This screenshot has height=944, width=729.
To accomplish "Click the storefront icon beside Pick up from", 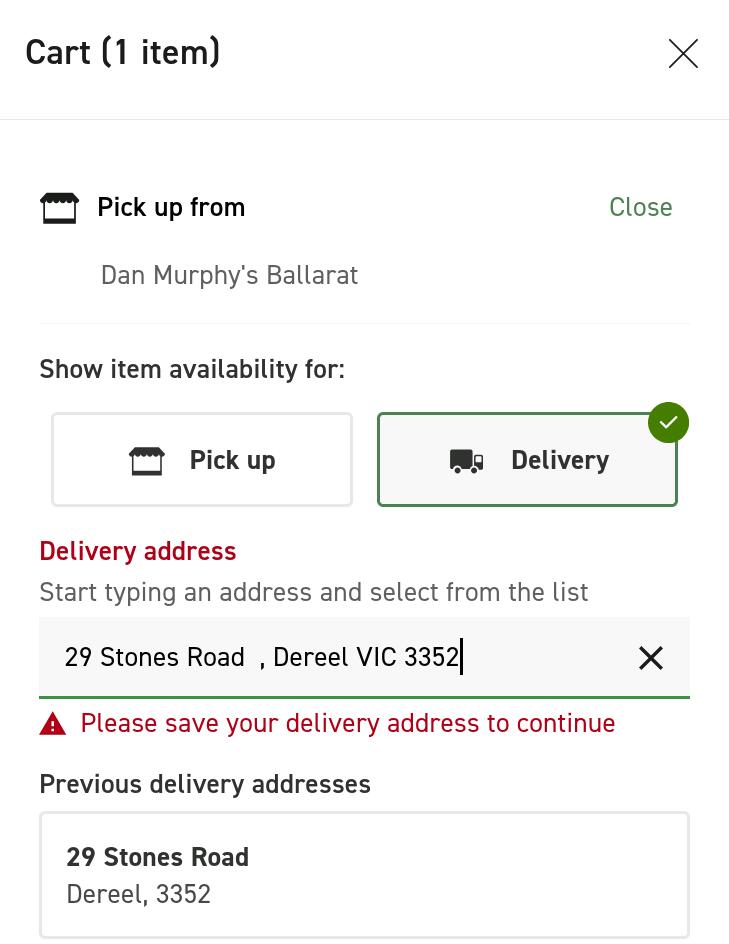I will [59, 207].
